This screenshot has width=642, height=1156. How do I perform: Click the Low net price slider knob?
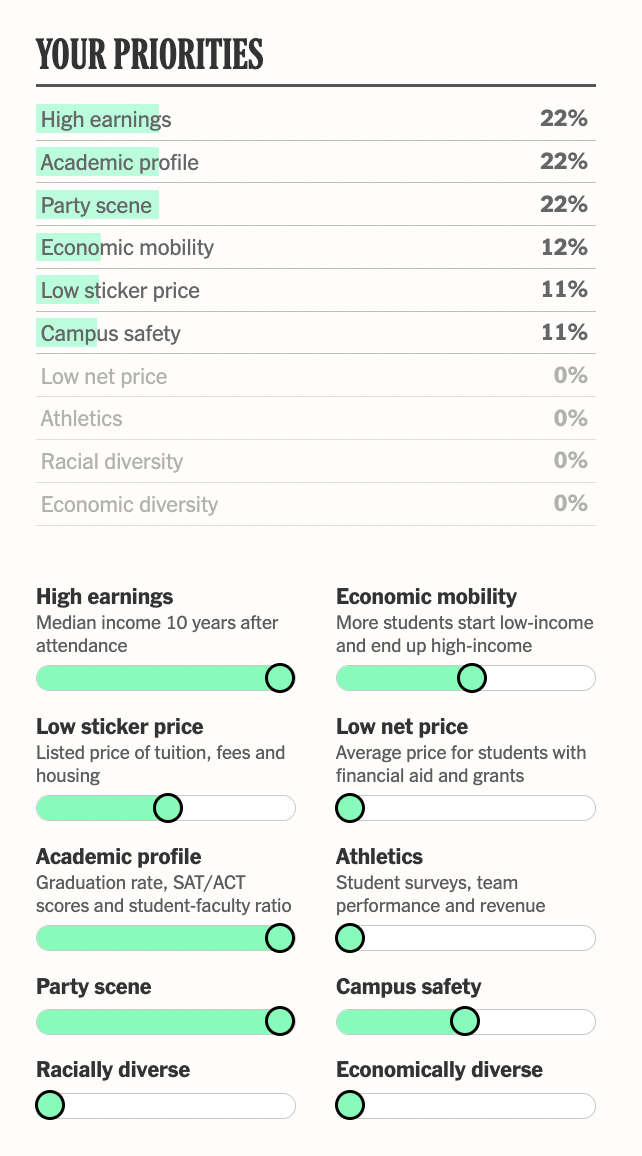pos(350,808)
